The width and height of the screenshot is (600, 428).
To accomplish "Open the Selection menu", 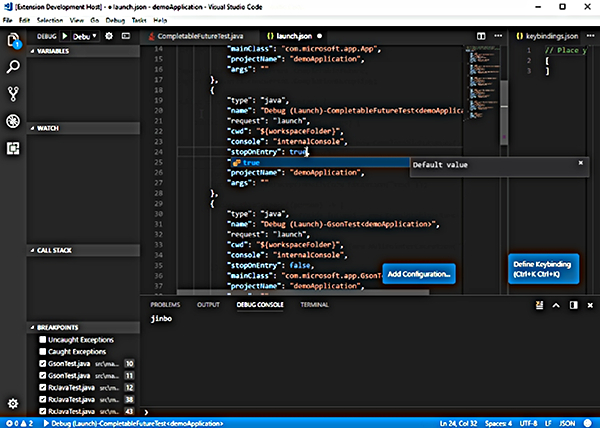I will tap(50, 20).
